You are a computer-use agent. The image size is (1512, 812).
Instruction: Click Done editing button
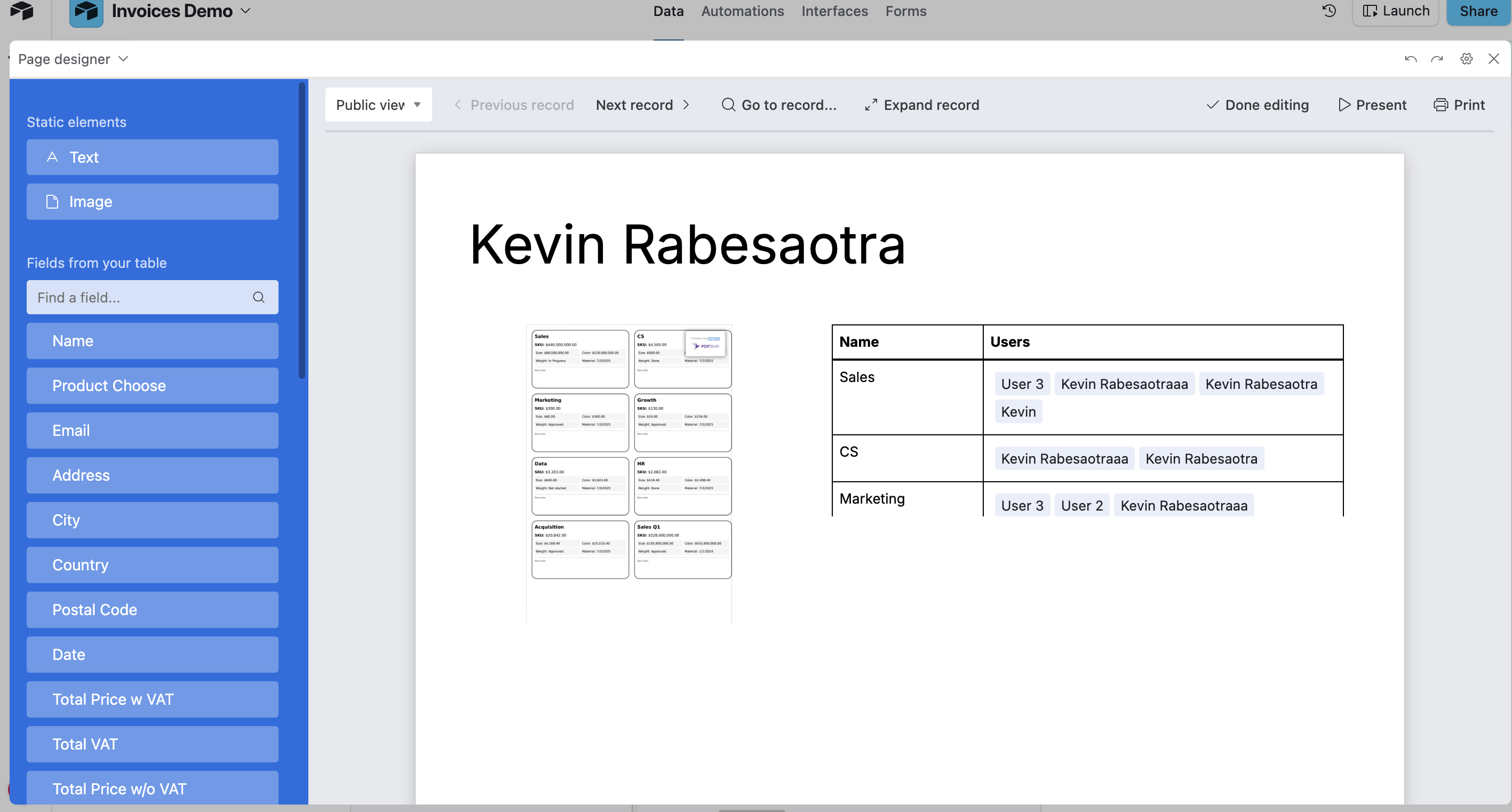[x=1258, y=105]
